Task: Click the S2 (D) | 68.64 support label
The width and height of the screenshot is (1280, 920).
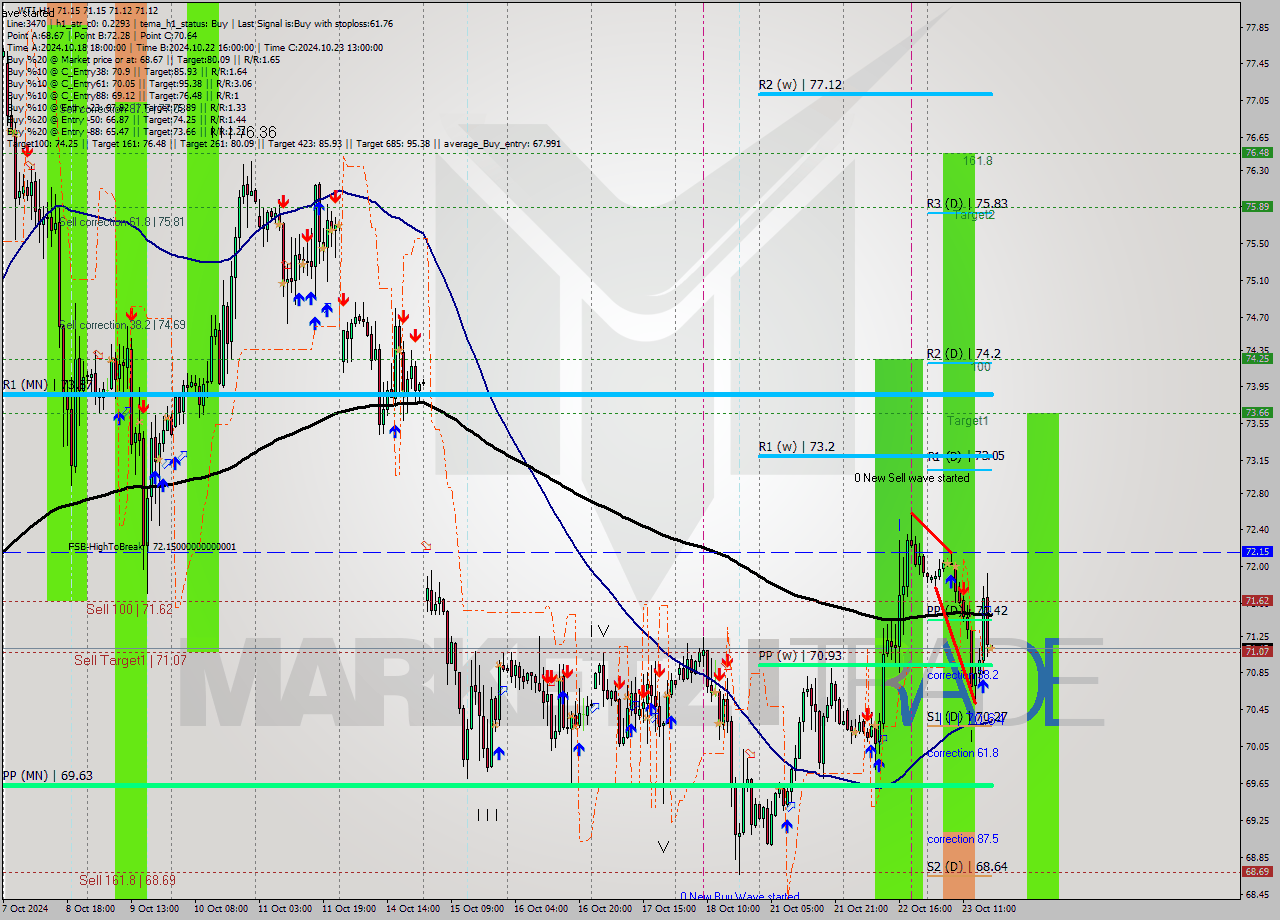Action: pos(967,866)
